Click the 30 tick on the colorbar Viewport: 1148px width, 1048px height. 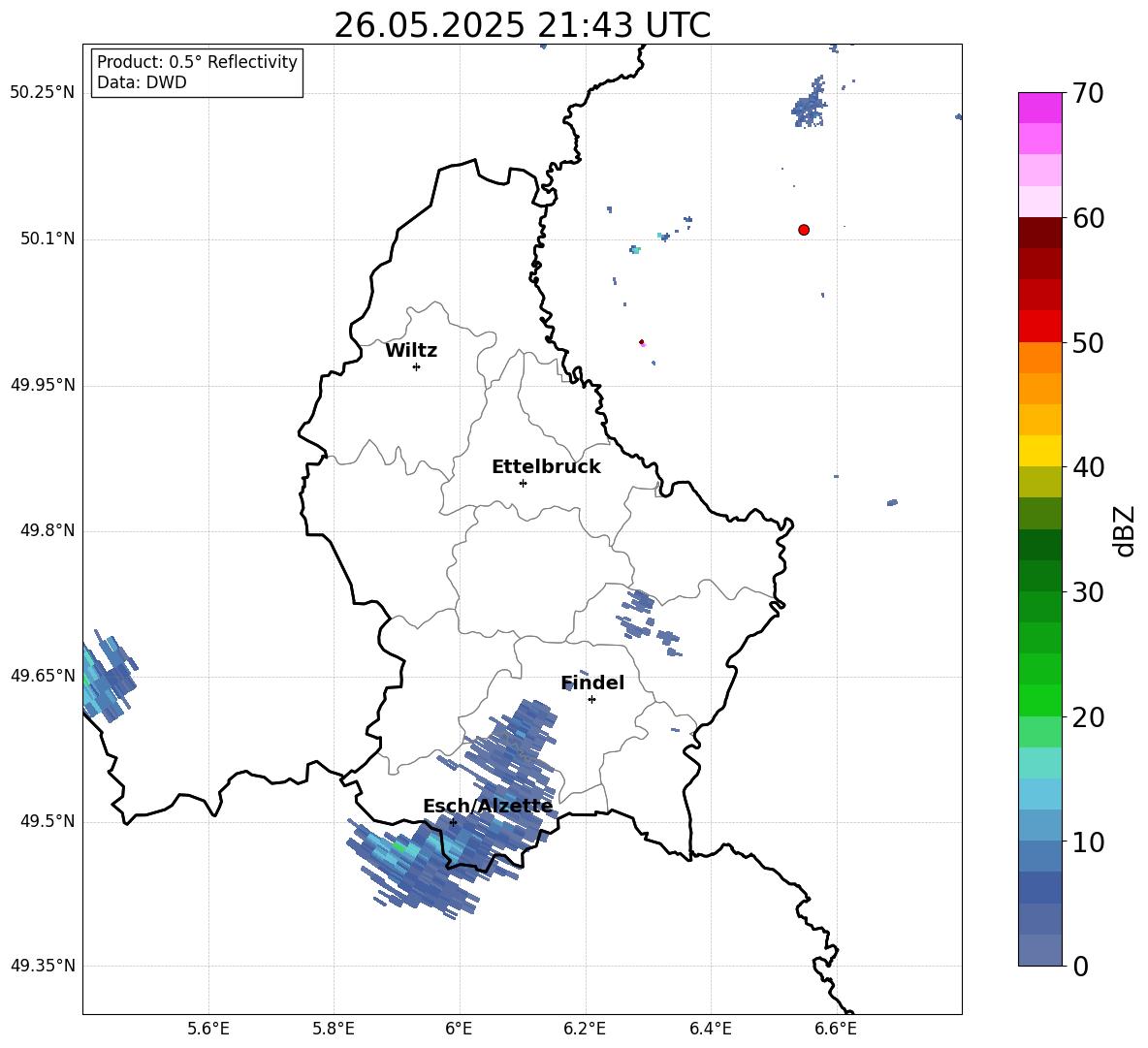1088,592
